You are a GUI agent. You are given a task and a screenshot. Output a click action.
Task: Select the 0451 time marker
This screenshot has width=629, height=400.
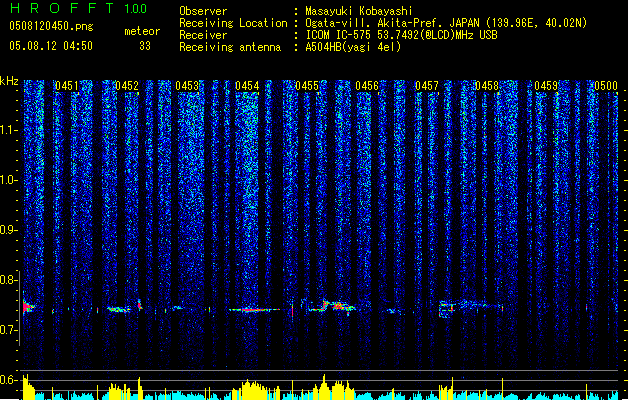67,86
